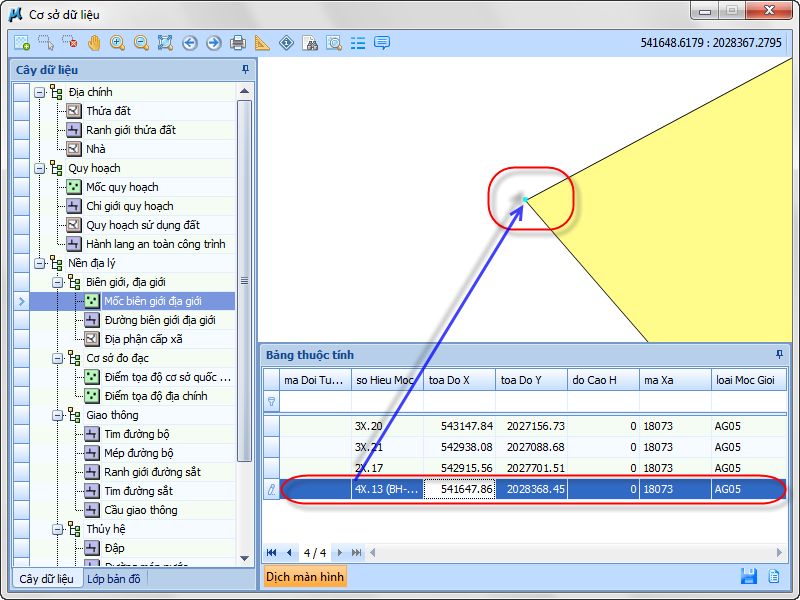Click the Print icon in toolbar
800x600 pixels.
238,43
